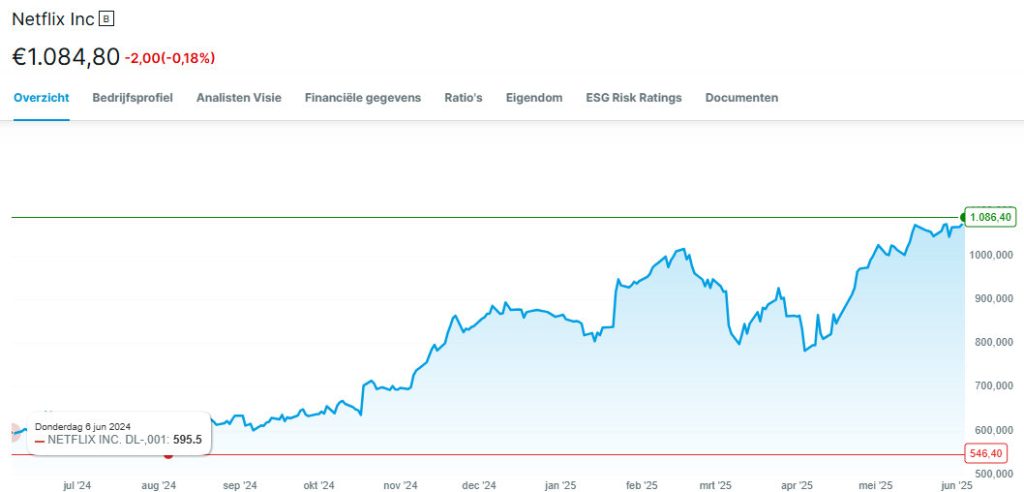Show the Eigendom tab

534,98
